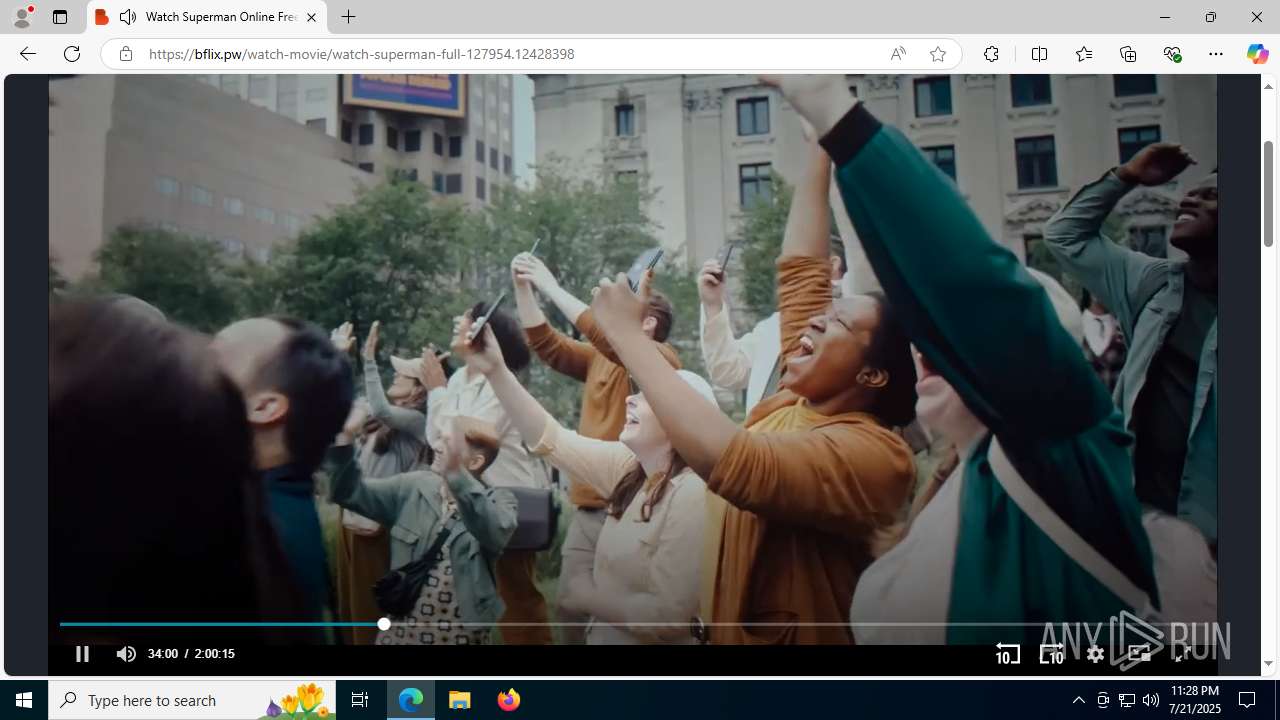Close the Watch Superman tab
This screenshot has width=1280, height=720.
point(311,17)
